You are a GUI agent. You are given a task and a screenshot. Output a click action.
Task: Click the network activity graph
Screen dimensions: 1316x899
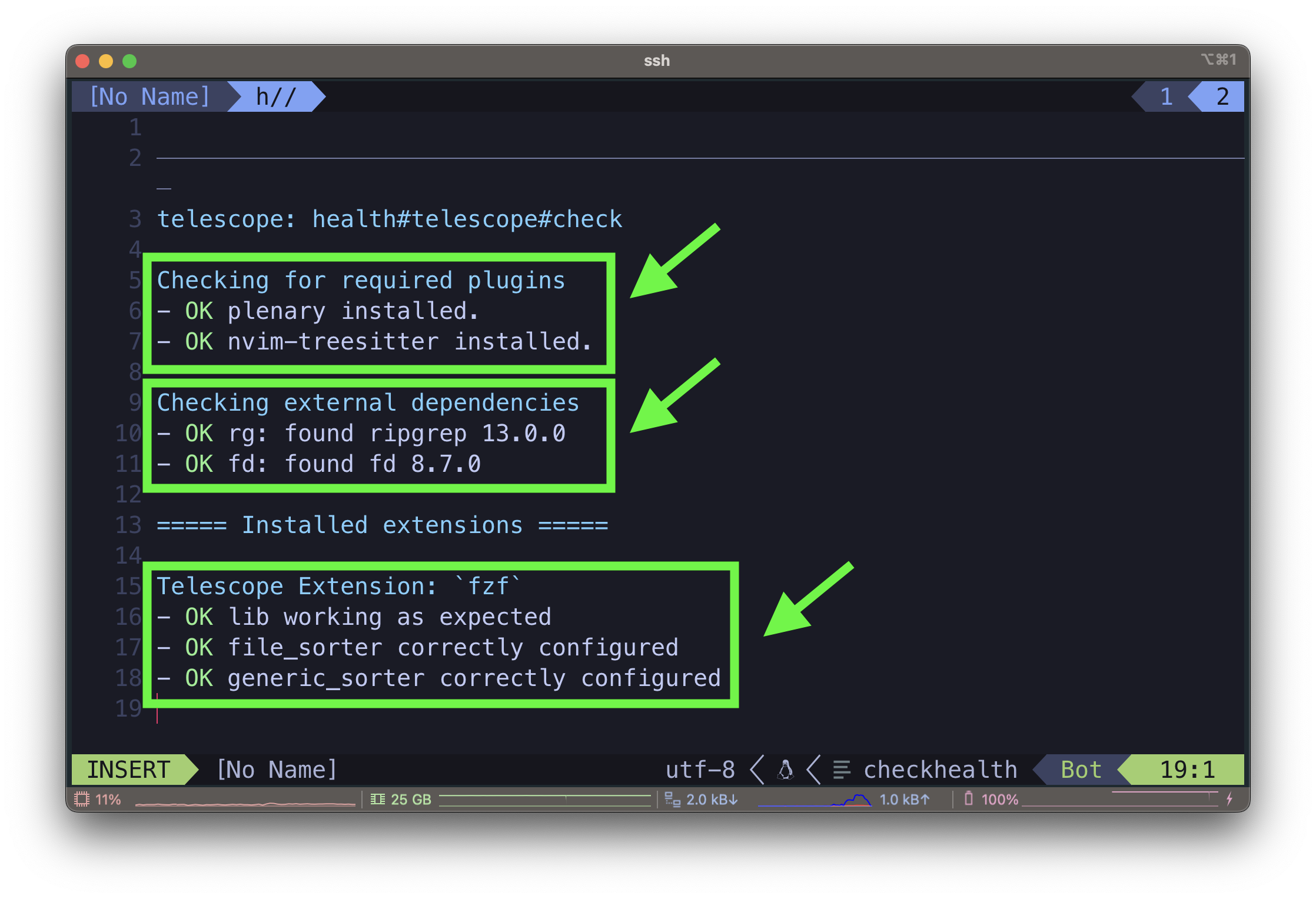click(815, 800)
